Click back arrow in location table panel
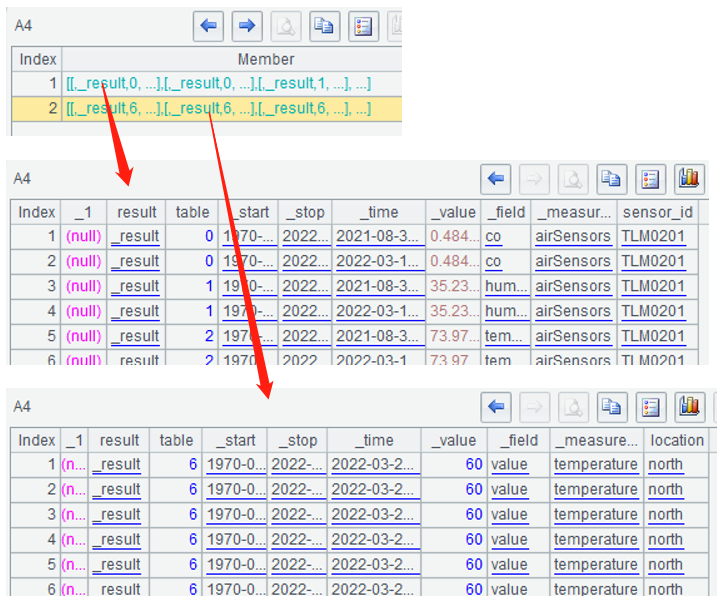Screen dimensions: 726x607 click(x=497, y=407)
